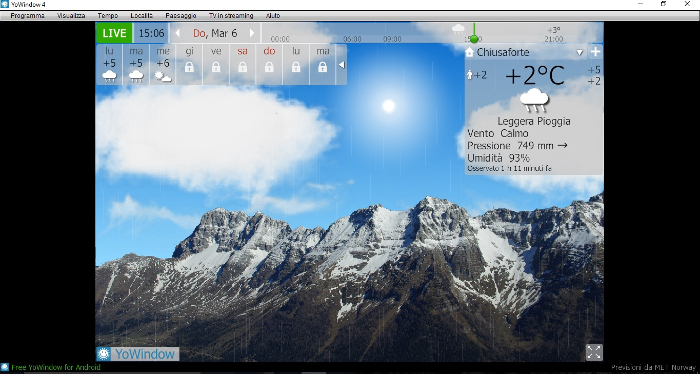700x374 pixels.
Task: Collapse the forecast days strip arrow
Action: 342,65
